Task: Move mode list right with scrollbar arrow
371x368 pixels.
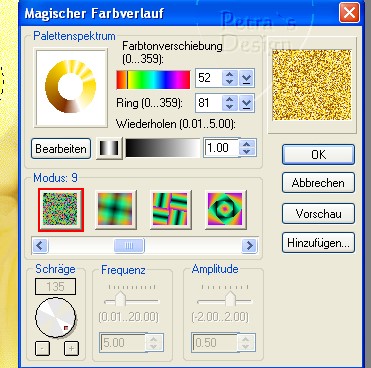Action: tap(250, 246)
